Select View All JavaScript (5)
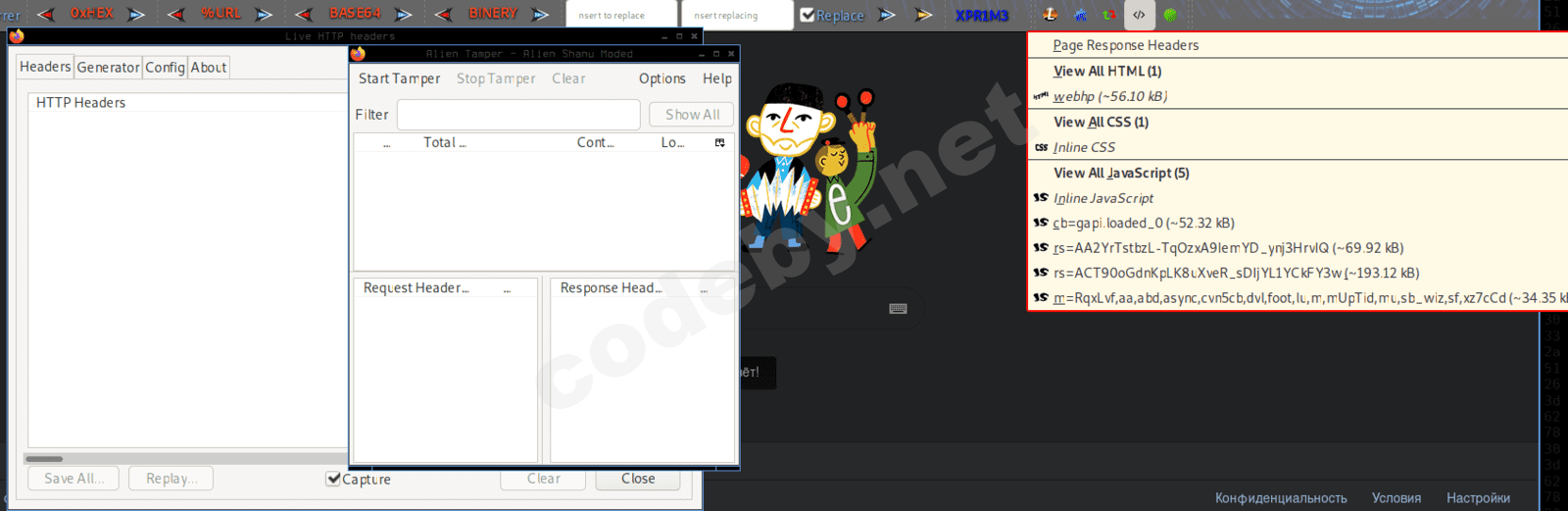The height and width of the screenshot is (511, 1568). coord(1298,173)
